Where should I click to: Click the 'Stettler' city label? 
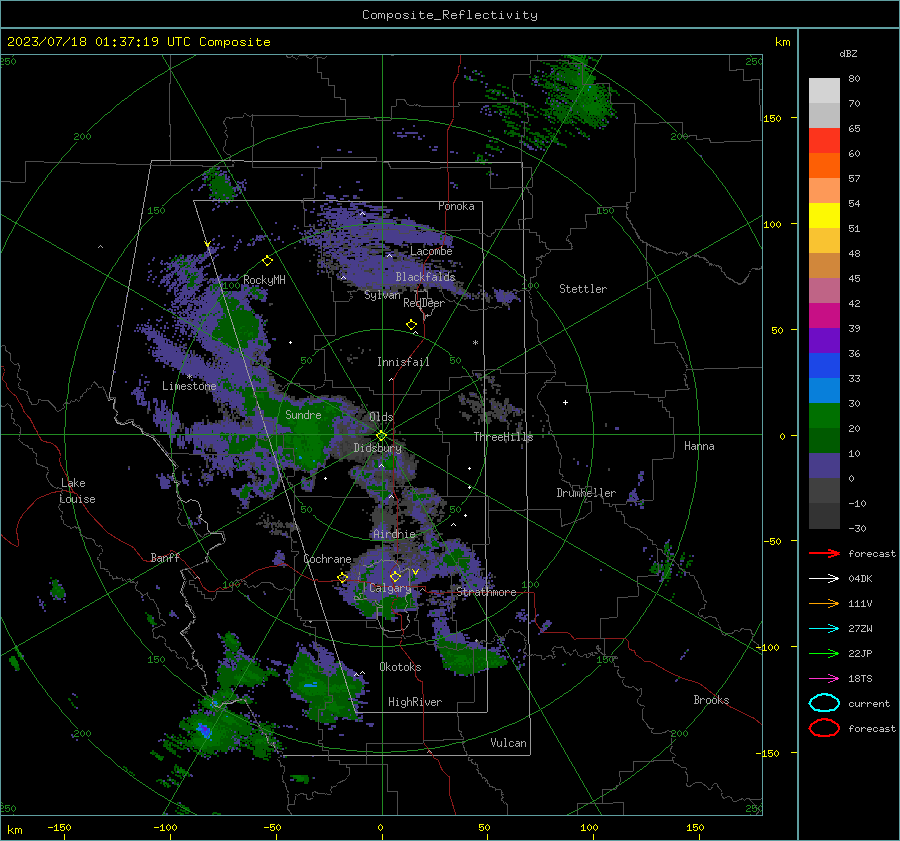[x=583, y=289]
